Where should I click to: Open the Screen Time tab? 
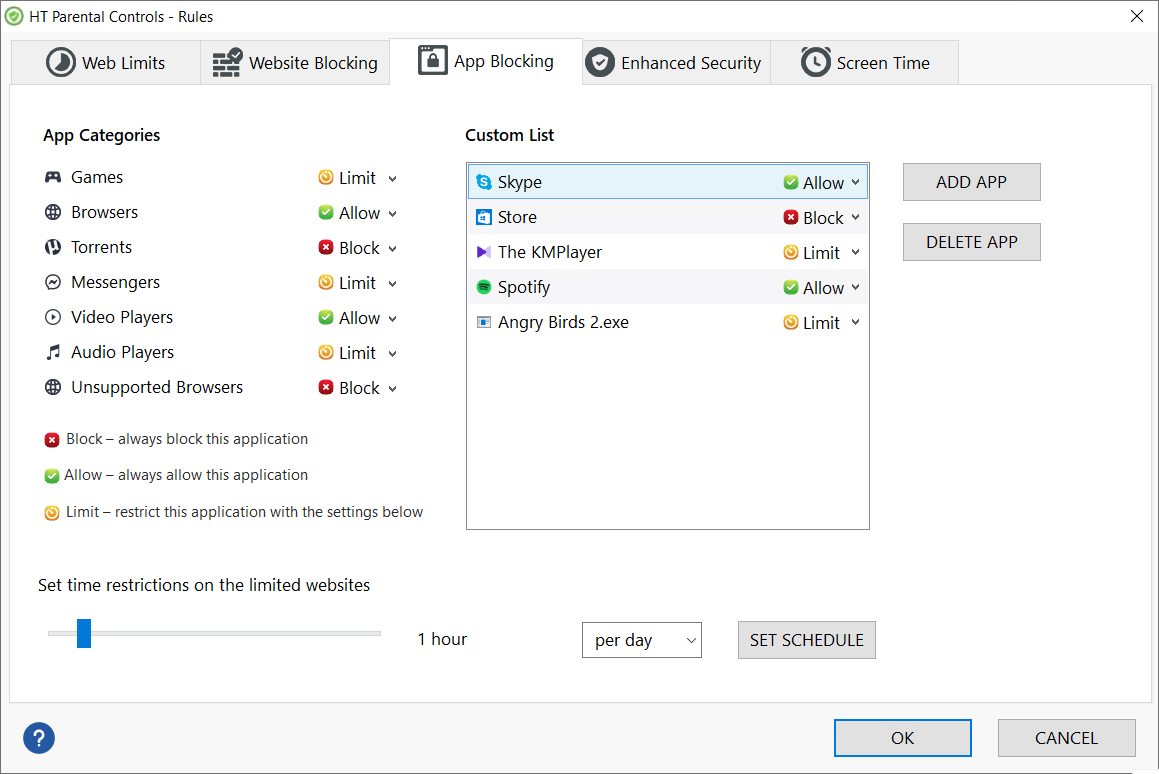865,63
